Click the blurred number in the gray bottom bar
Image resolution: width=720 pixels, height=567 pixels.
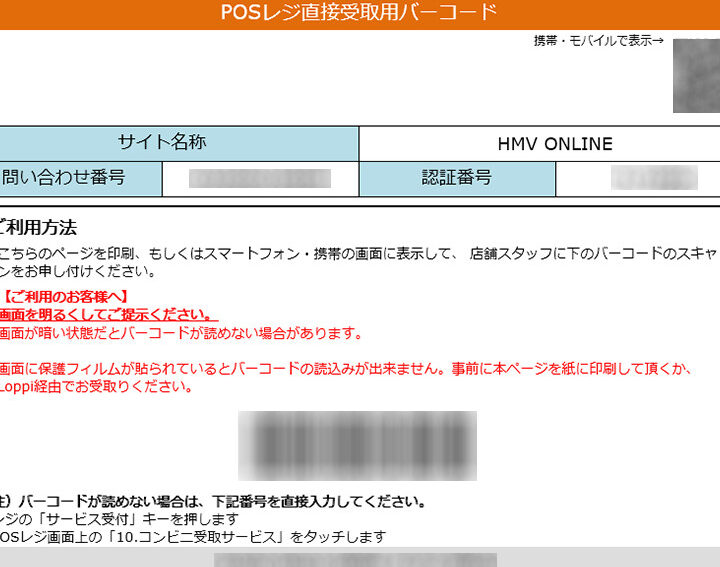click(355, 560)
